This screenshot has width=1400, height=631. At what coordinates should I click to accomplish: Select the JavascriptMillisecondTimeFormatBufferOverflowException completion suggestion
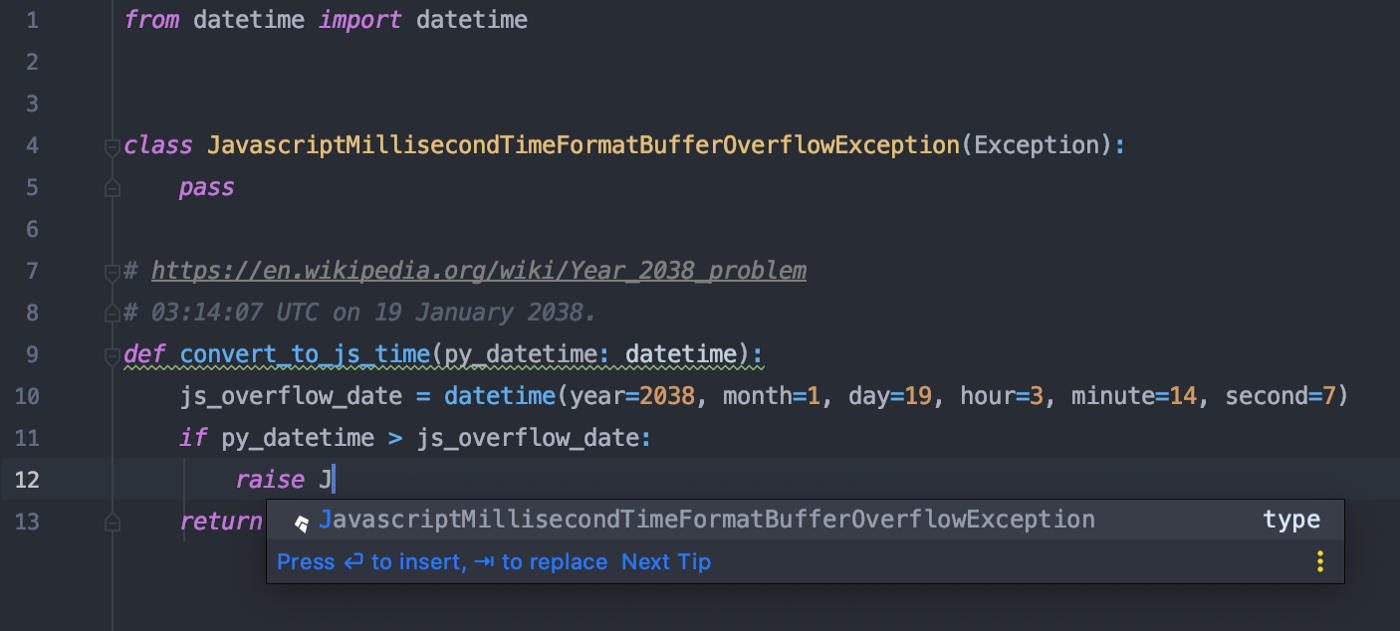click(706, 520)
